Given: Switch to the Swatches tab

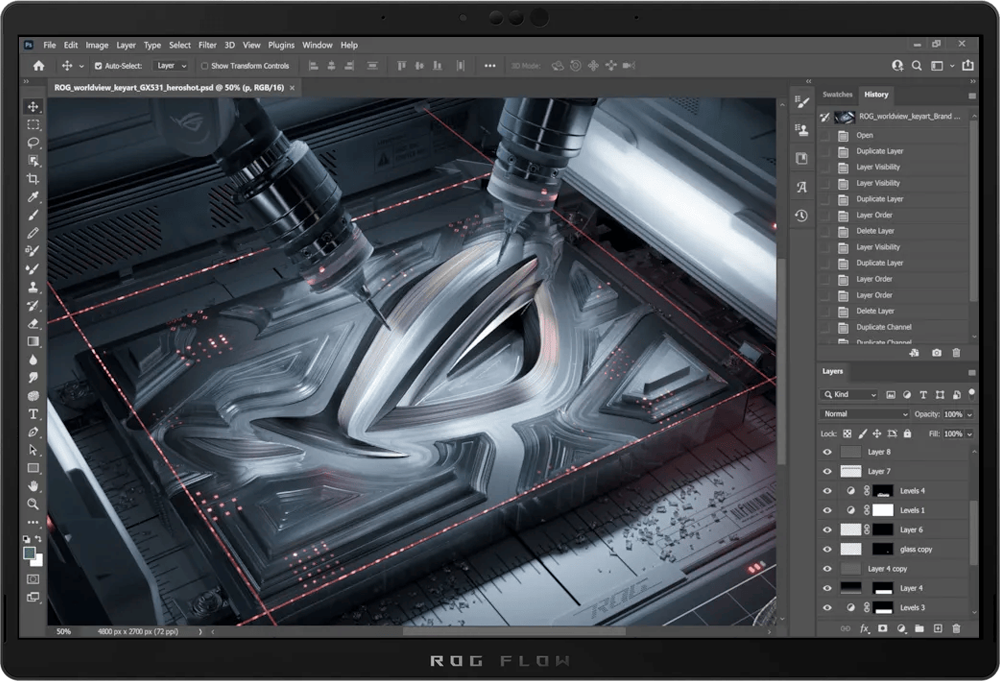Looking at the screenshot, I should 837,94.
